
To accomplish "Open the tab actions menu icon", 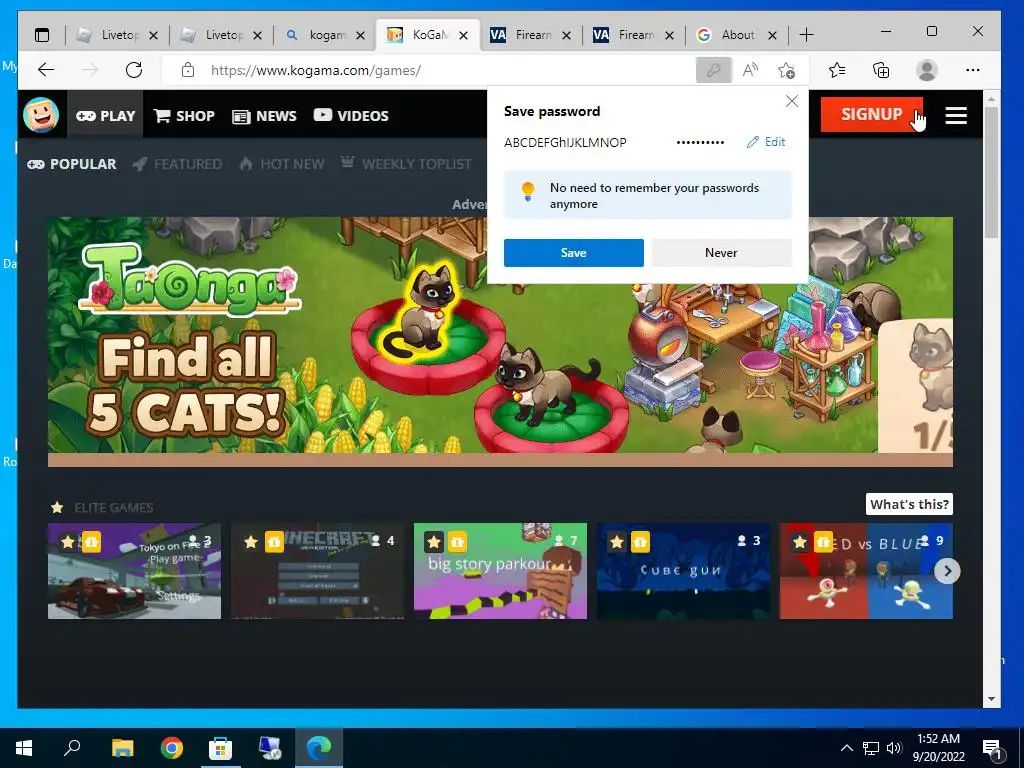I will pos(42,35).
